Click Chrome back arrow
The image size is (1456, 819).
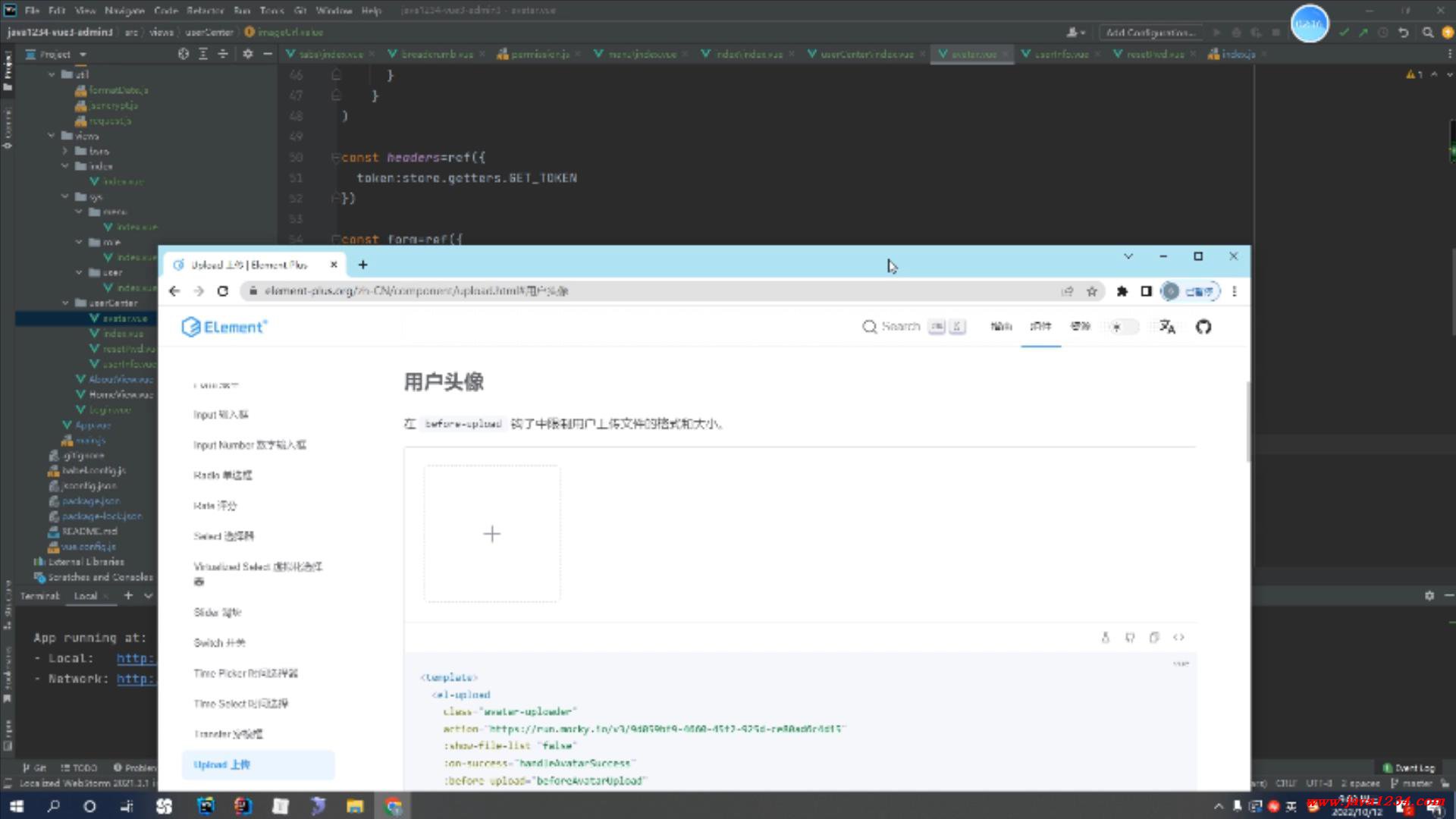(174, 291)
